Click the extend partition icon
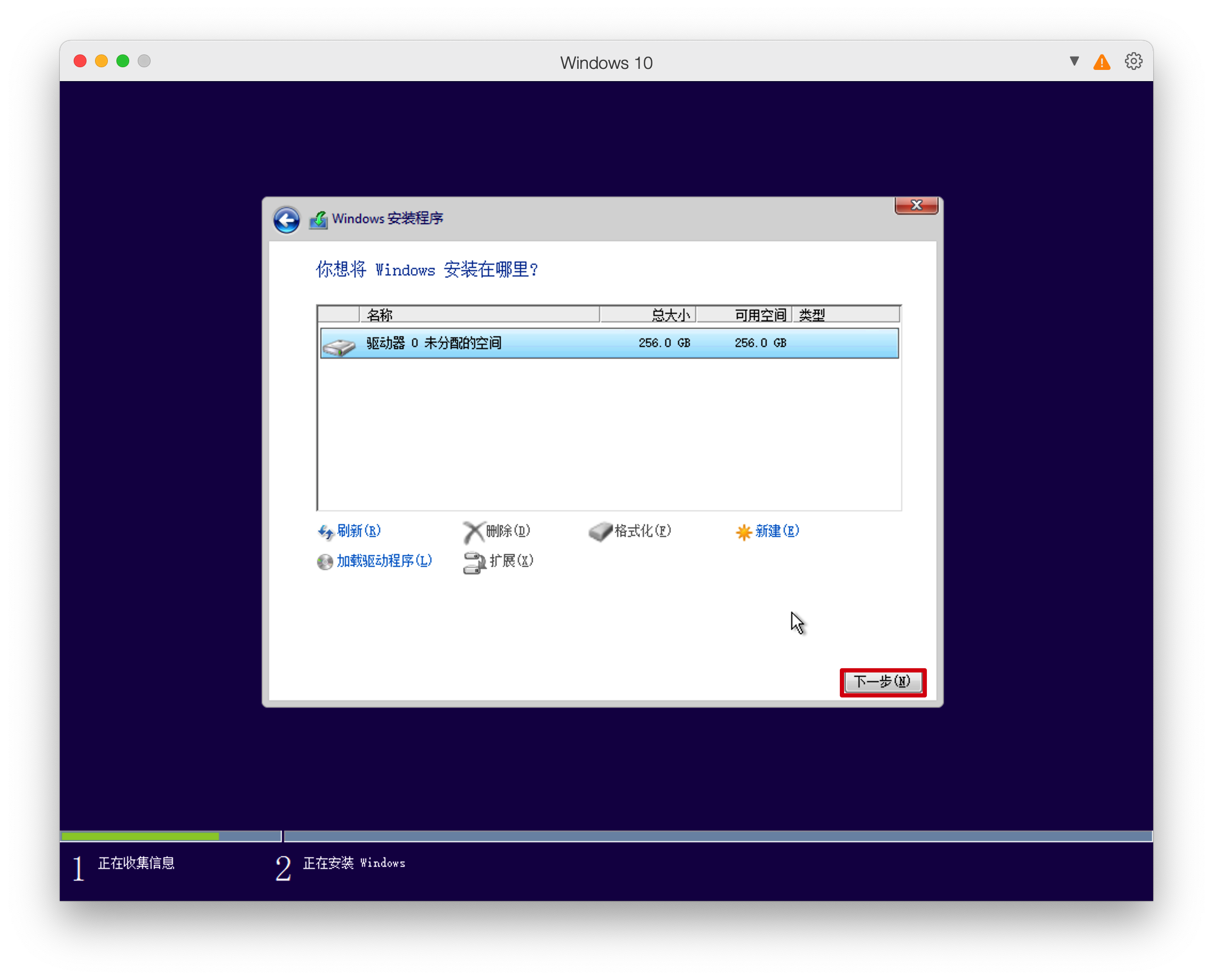 point(474,563)
